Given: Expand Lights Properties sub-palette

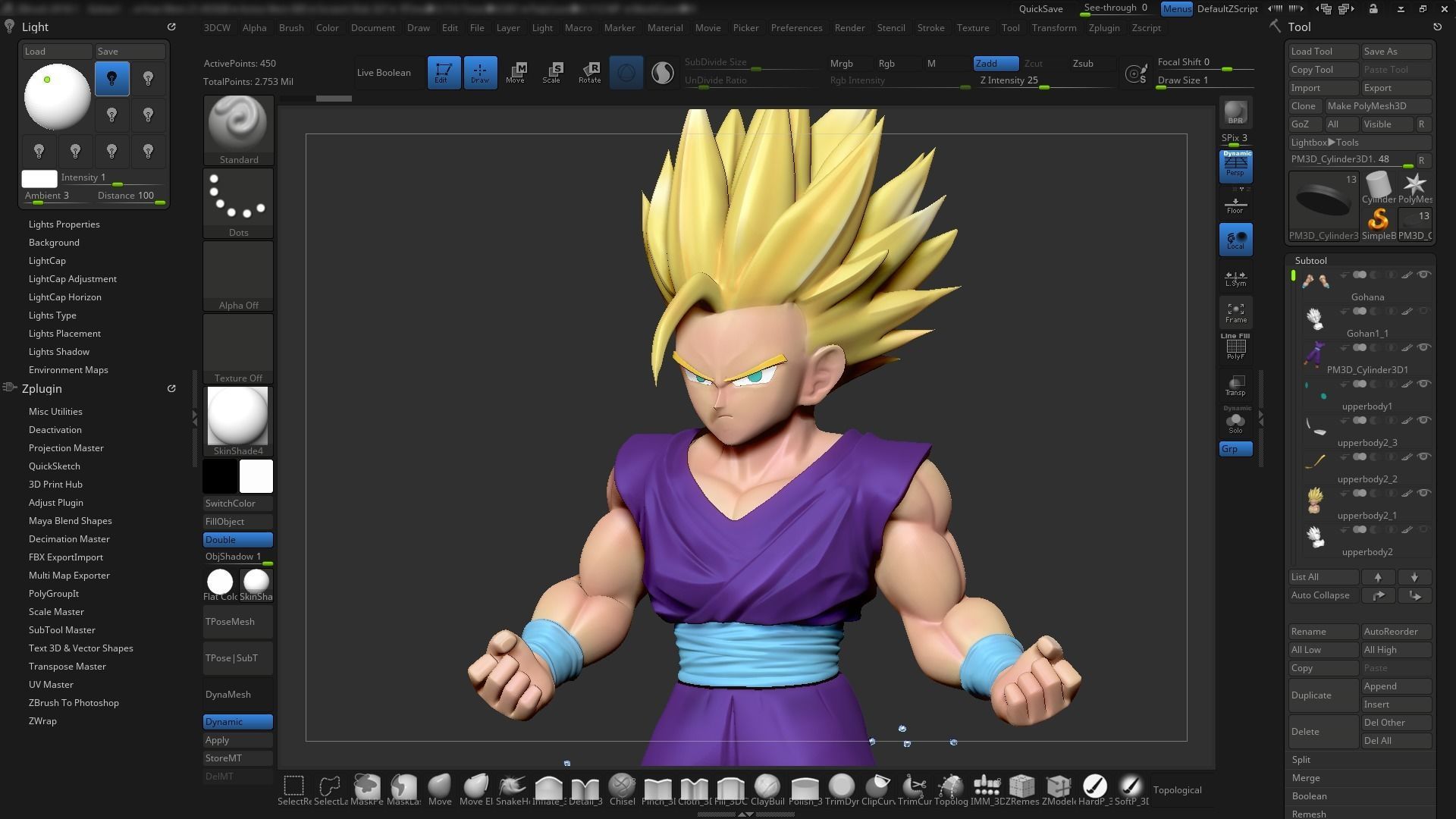Looking at the screenshot, I should click(64, 224).
